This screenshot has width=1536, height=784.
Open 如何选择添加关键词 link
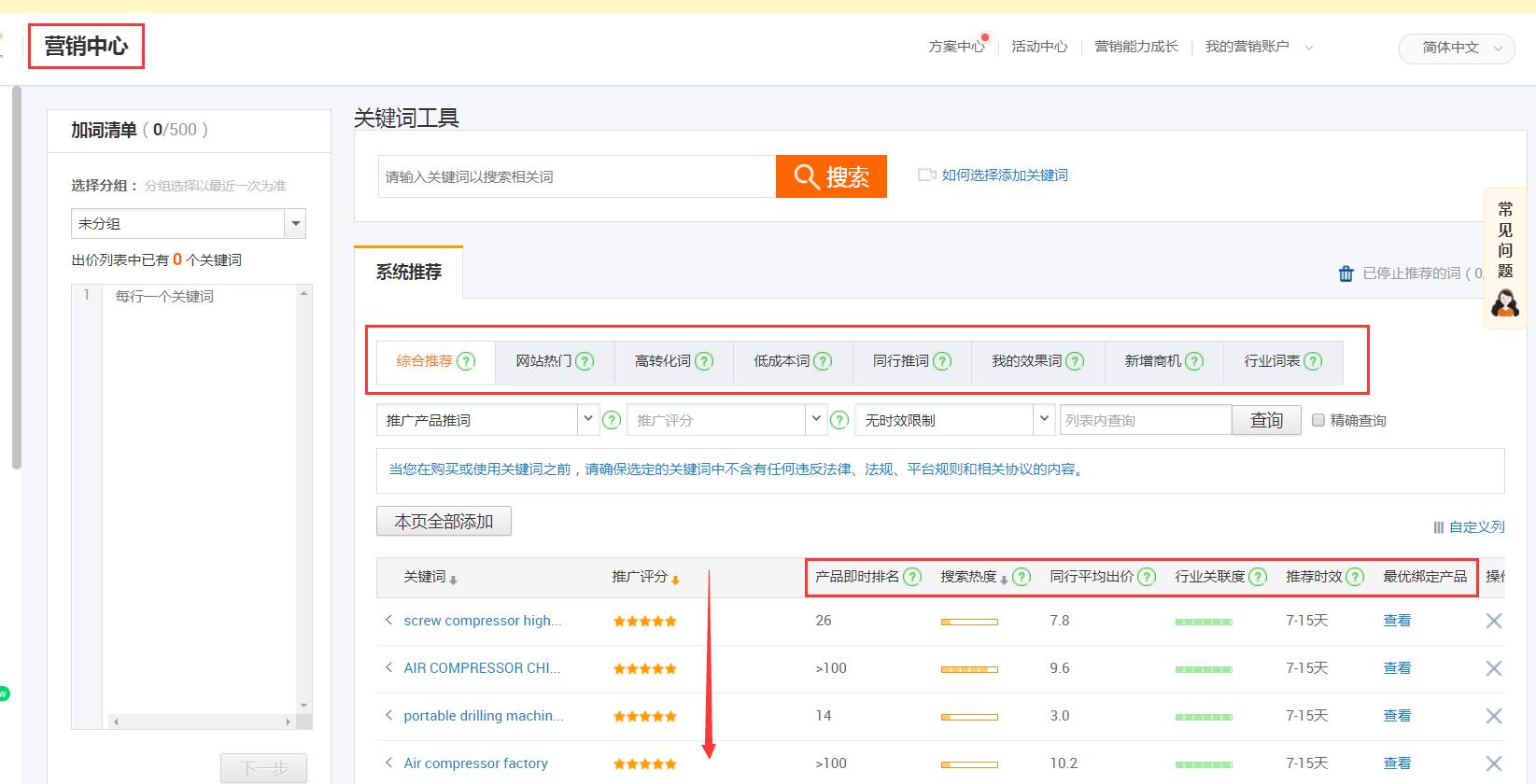(1005, 175)
